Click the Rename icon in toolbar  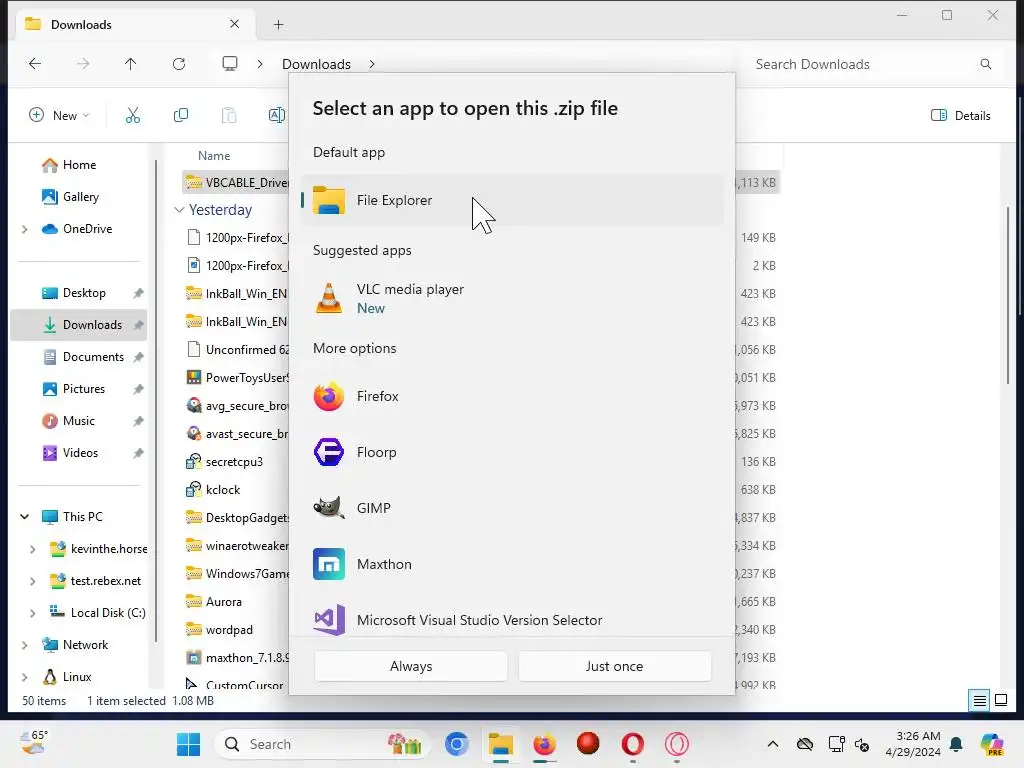click(x=277, y=116)
